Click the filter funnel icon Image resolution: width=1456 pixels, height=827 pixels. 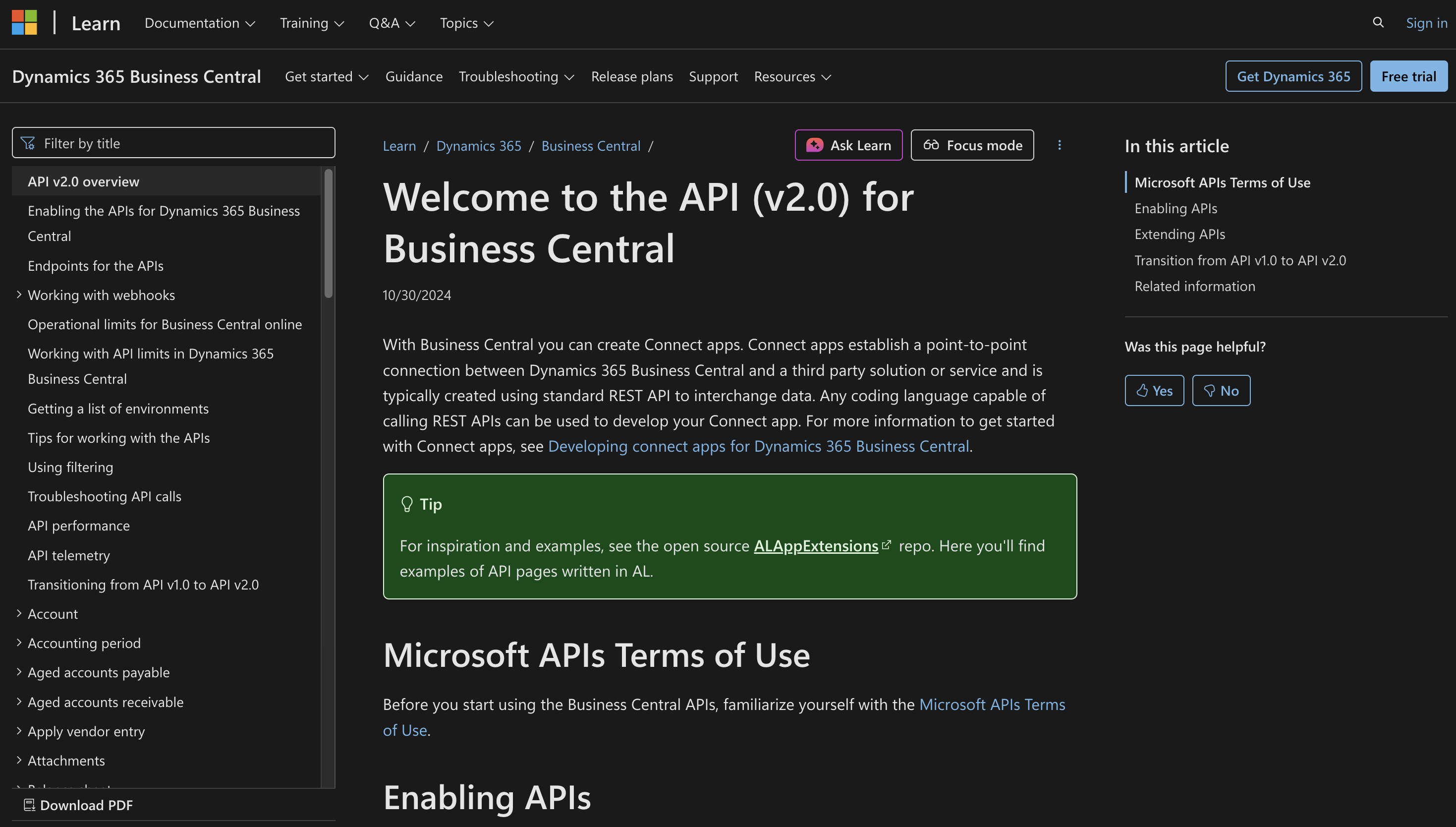pyautogui.click(x=28, y=143)
